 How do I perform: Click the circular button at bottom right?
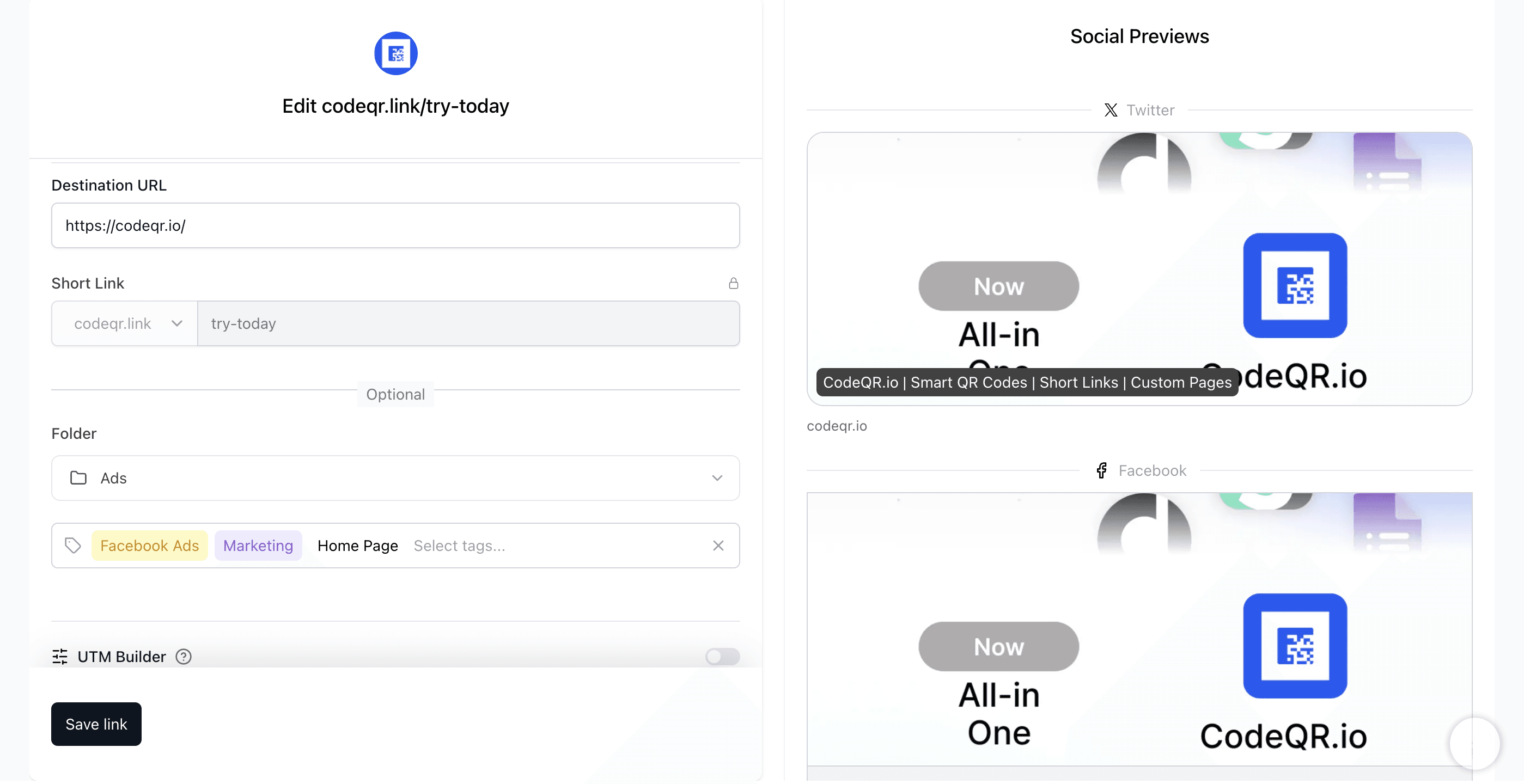(x=1474, y=744)
